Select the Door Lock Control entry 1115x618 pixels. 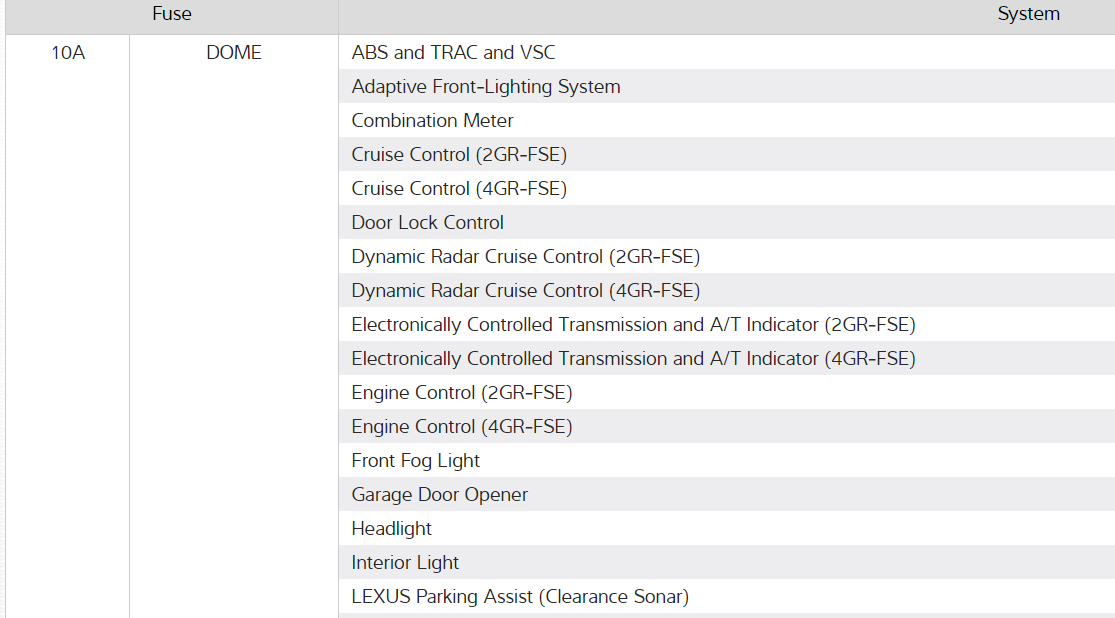point(427,223)
